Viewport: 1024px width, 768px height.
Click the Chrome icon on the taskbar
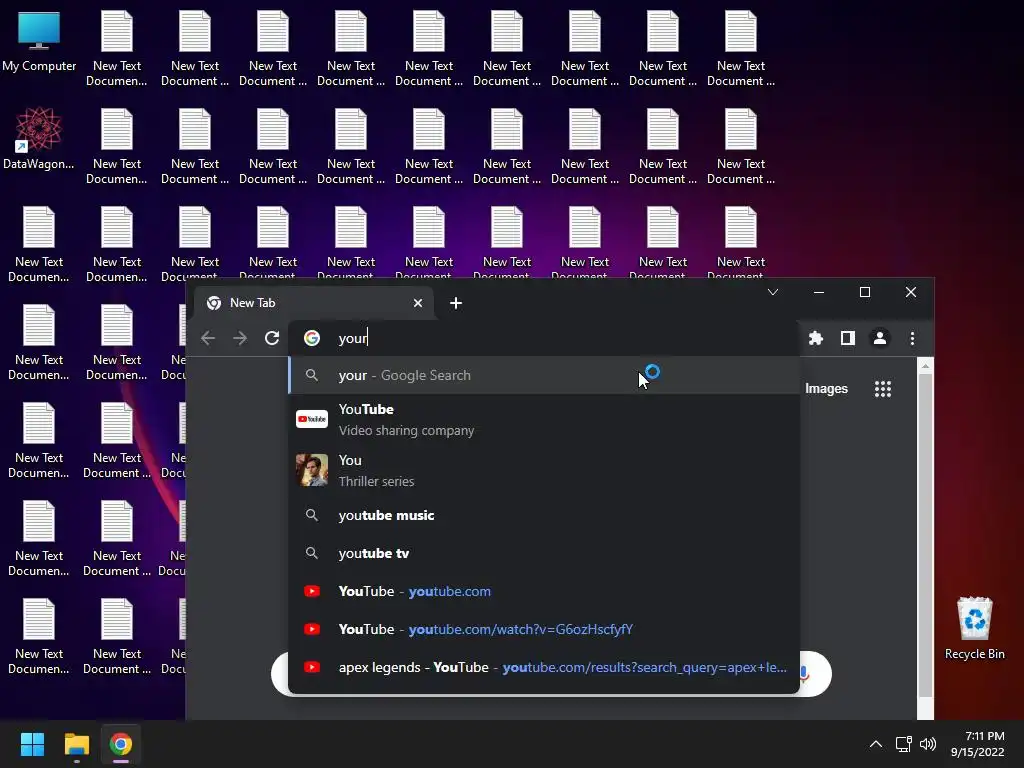[x=121, y=744]
